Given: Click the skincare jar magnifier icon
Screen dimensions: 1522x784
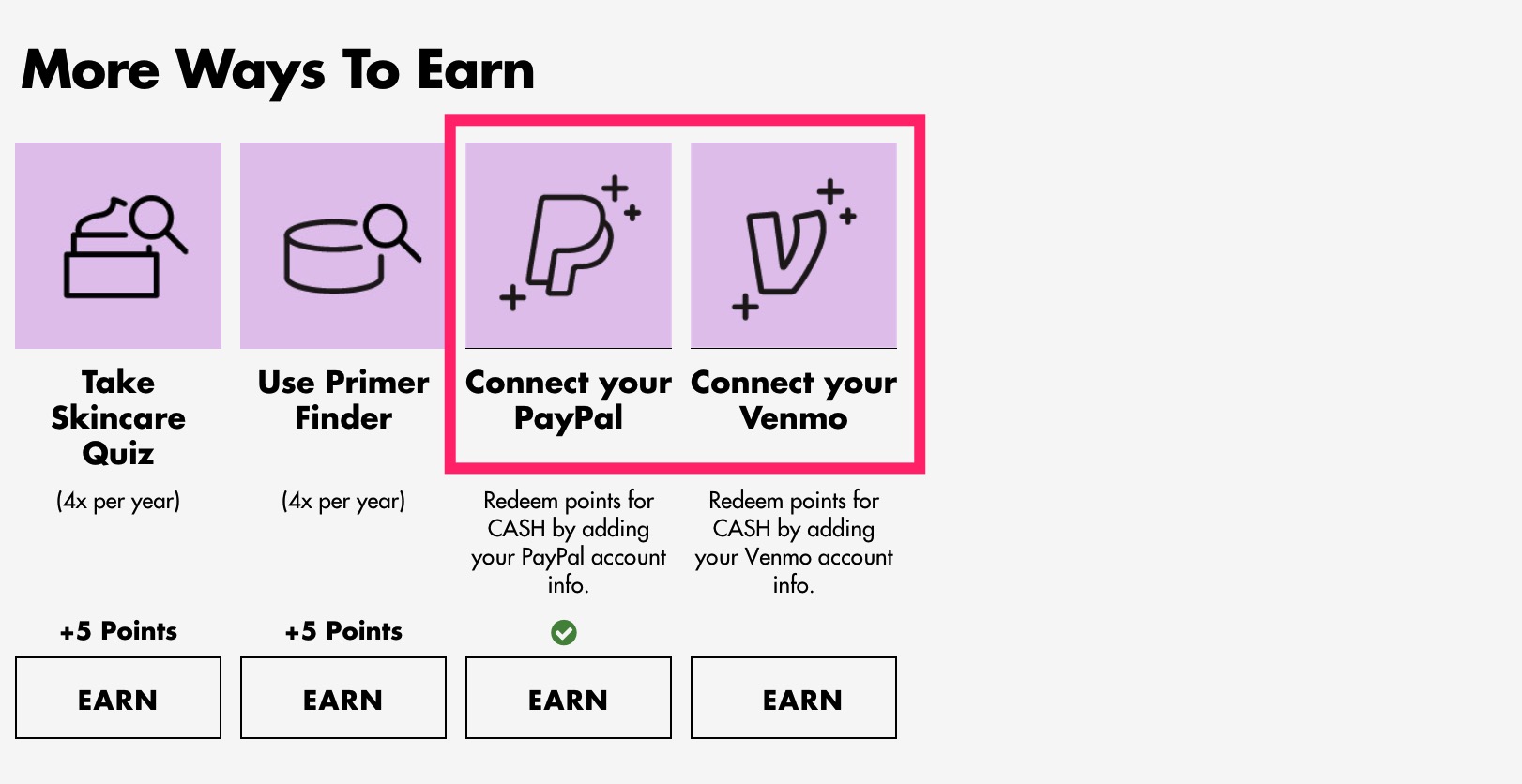Looking at the screenshot, I should point(118,246).
